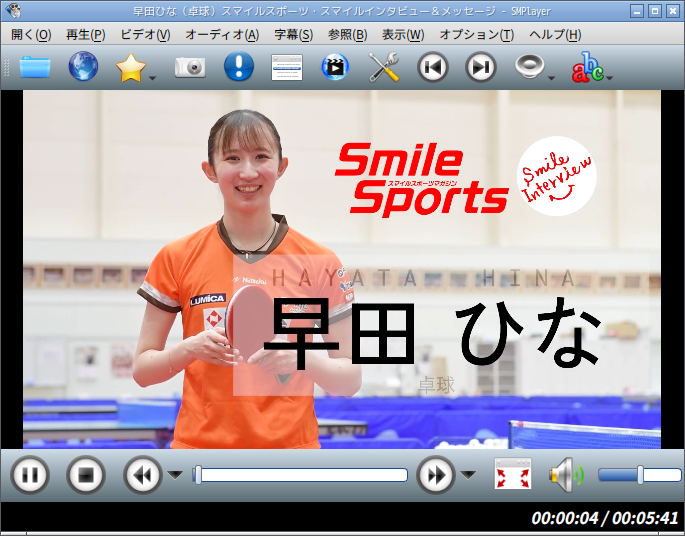Stop the video playback
The width and height of the screenshot is (685, 536).
(x=86, y=475)
